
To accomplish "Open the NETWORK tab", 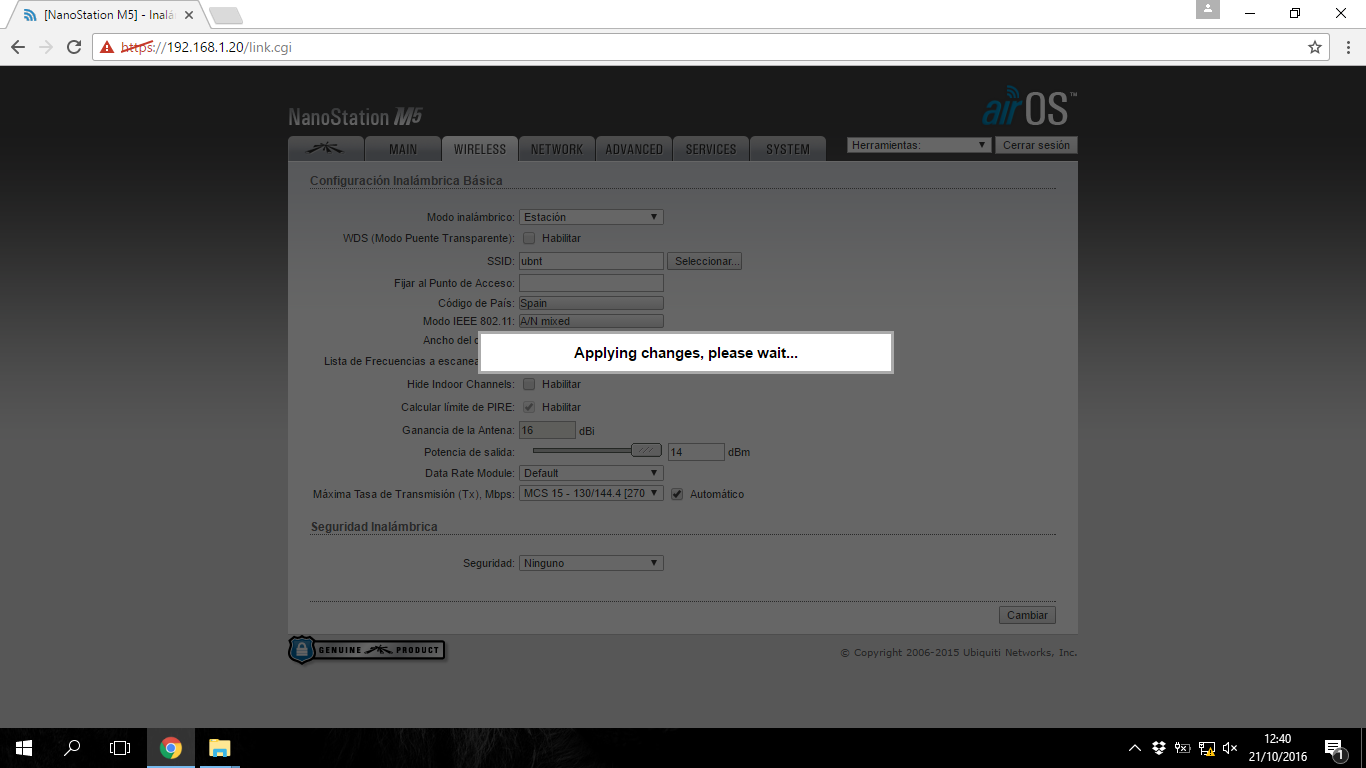I will (557, 149).
